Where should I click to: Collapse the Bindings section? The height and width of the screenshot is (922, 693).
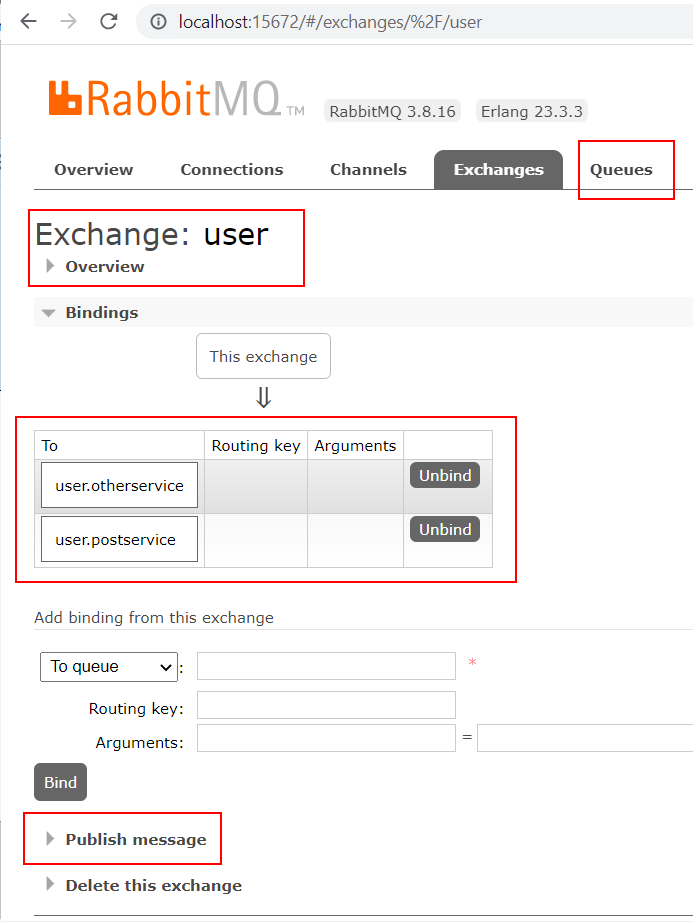coord(49,313)
